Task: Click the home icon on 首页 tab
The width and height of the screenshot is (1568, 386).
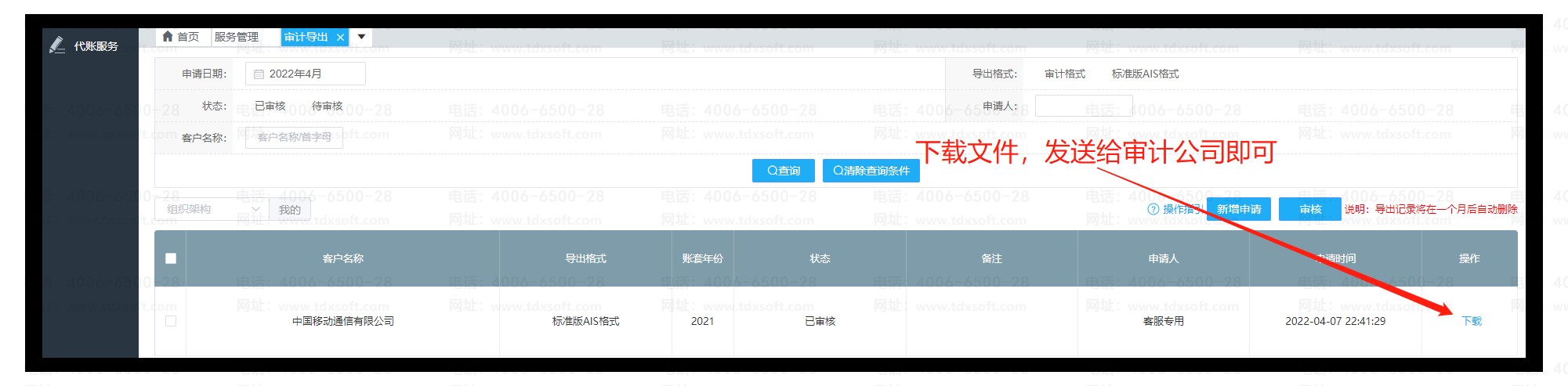Action: coord(168,37)
